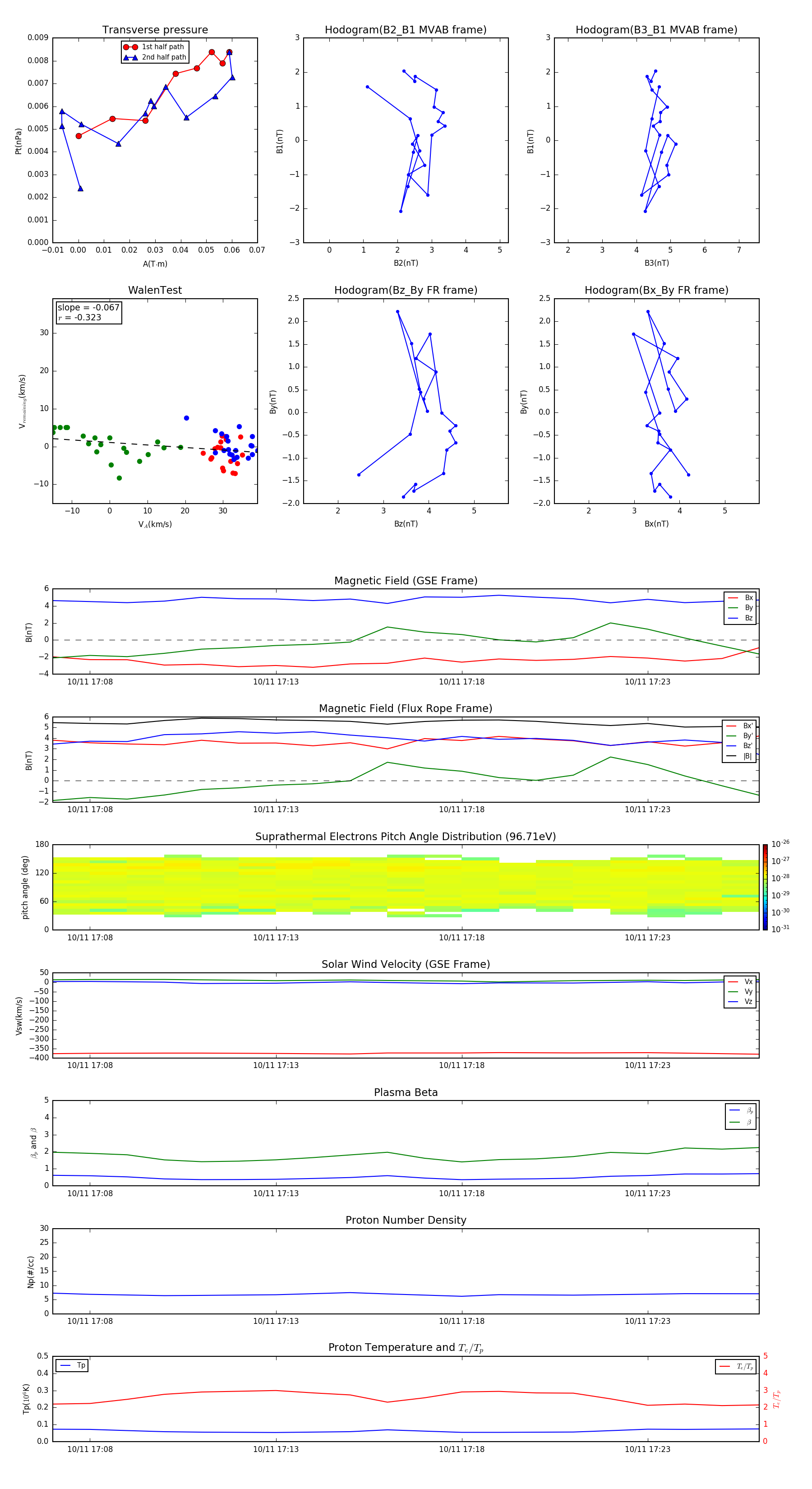
Task: Click 'Bx' in the GSE magnetic field legend
Action: [741, 598]
